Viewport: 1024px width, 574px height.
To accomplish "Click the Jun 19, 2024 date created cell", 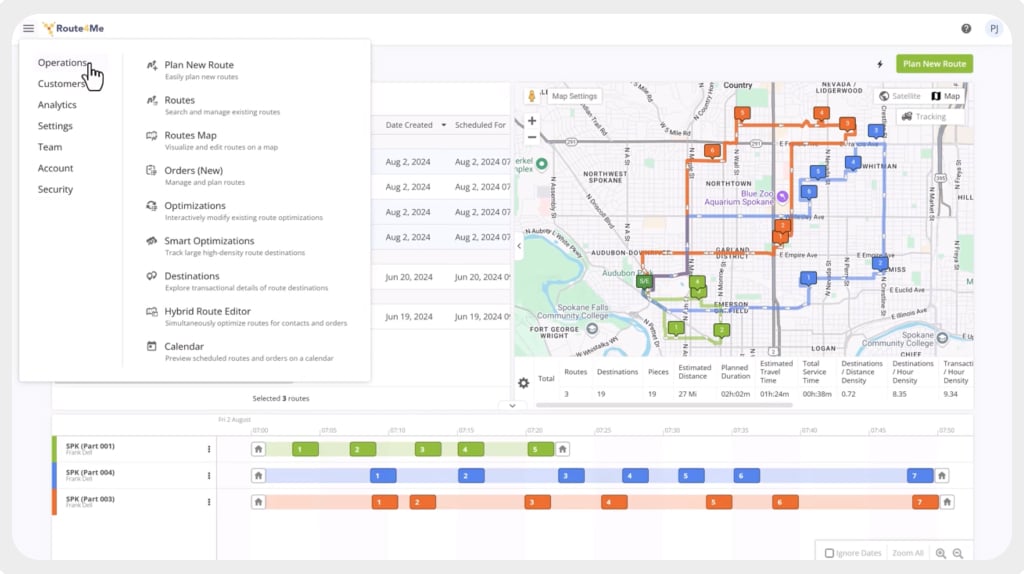I will (x=409, y=317).
